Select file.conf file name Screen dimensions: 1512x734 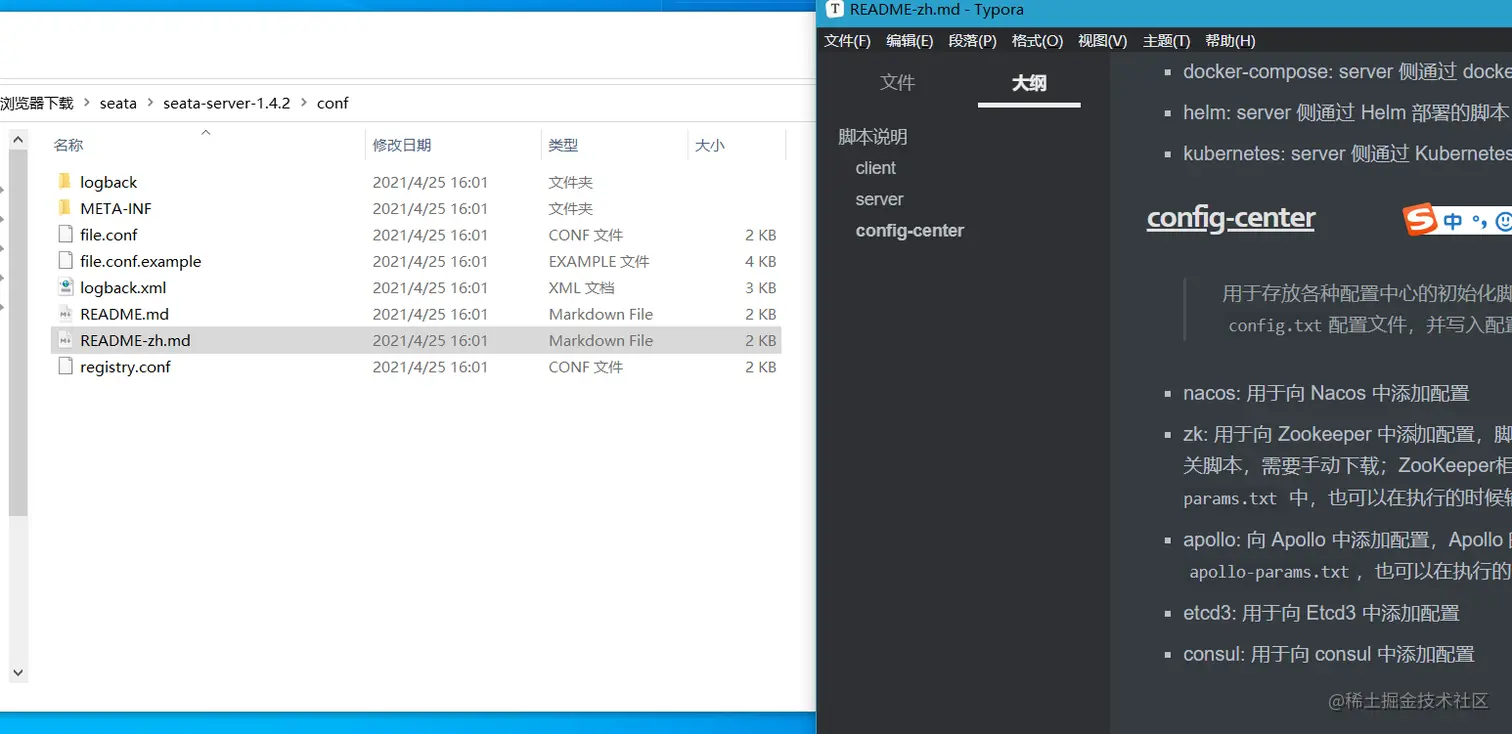click(109, 235)
